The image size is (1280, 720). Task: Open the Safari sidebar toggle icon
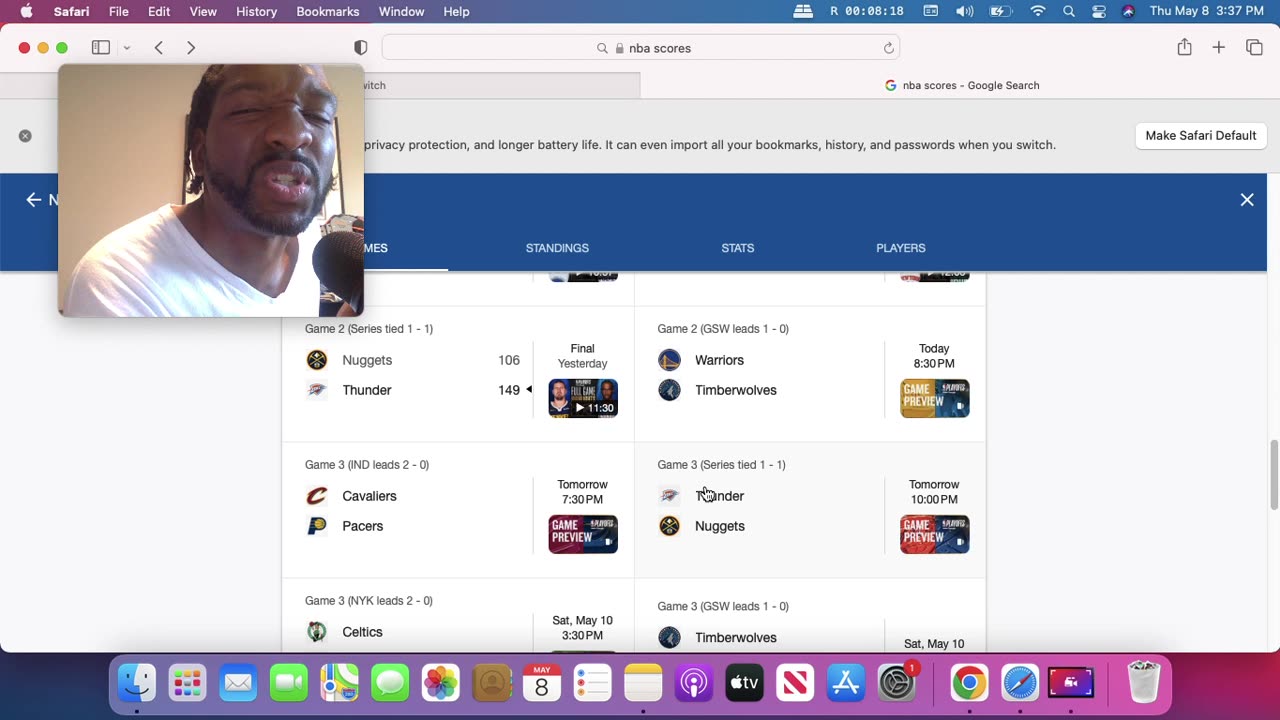tap(101, 47)
